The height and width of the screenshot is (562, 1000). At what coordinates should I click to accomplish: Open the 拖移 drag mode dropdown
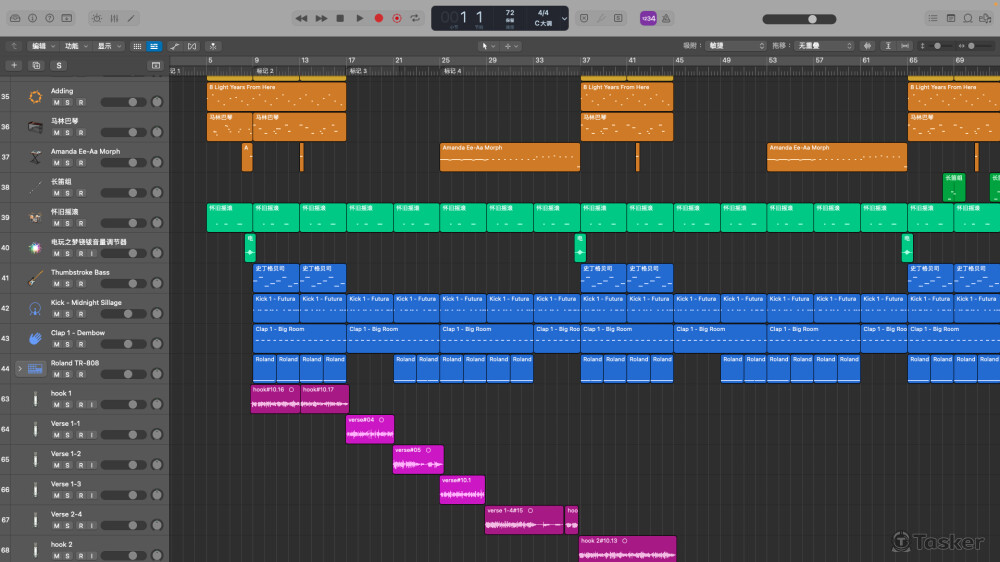[x=824, y=46]
